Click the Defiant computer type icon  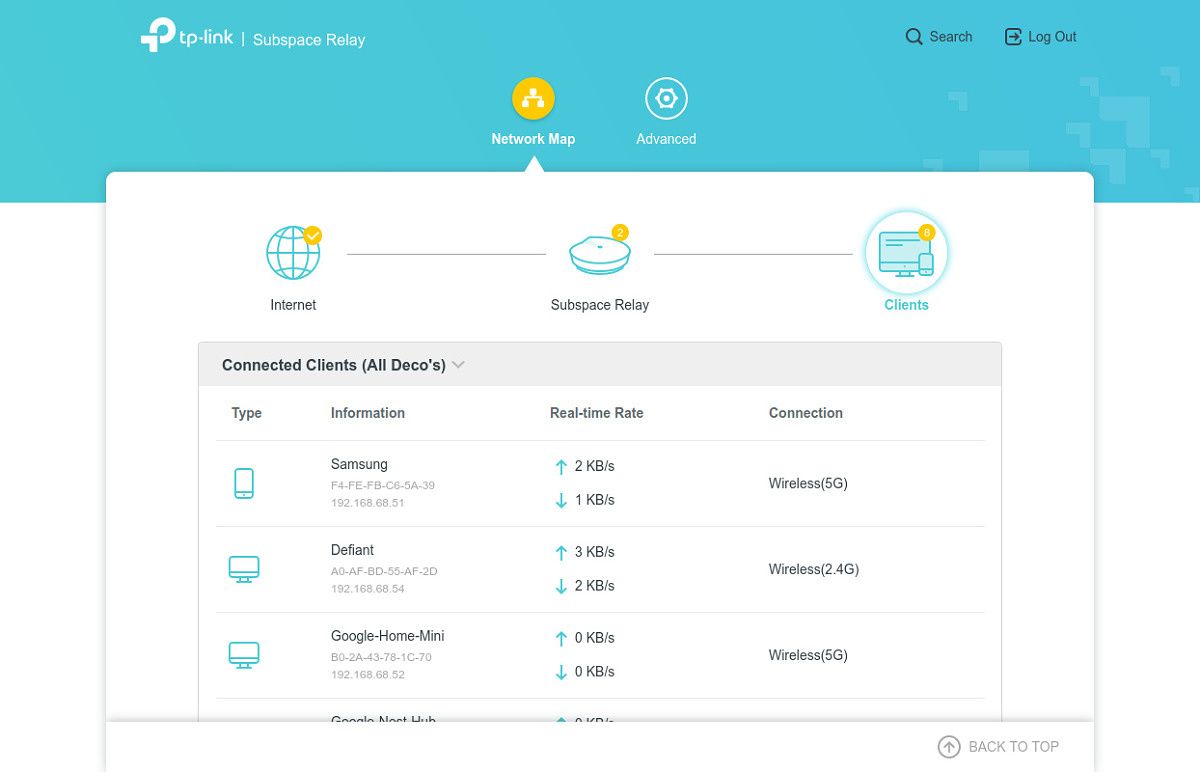point(244,569)
